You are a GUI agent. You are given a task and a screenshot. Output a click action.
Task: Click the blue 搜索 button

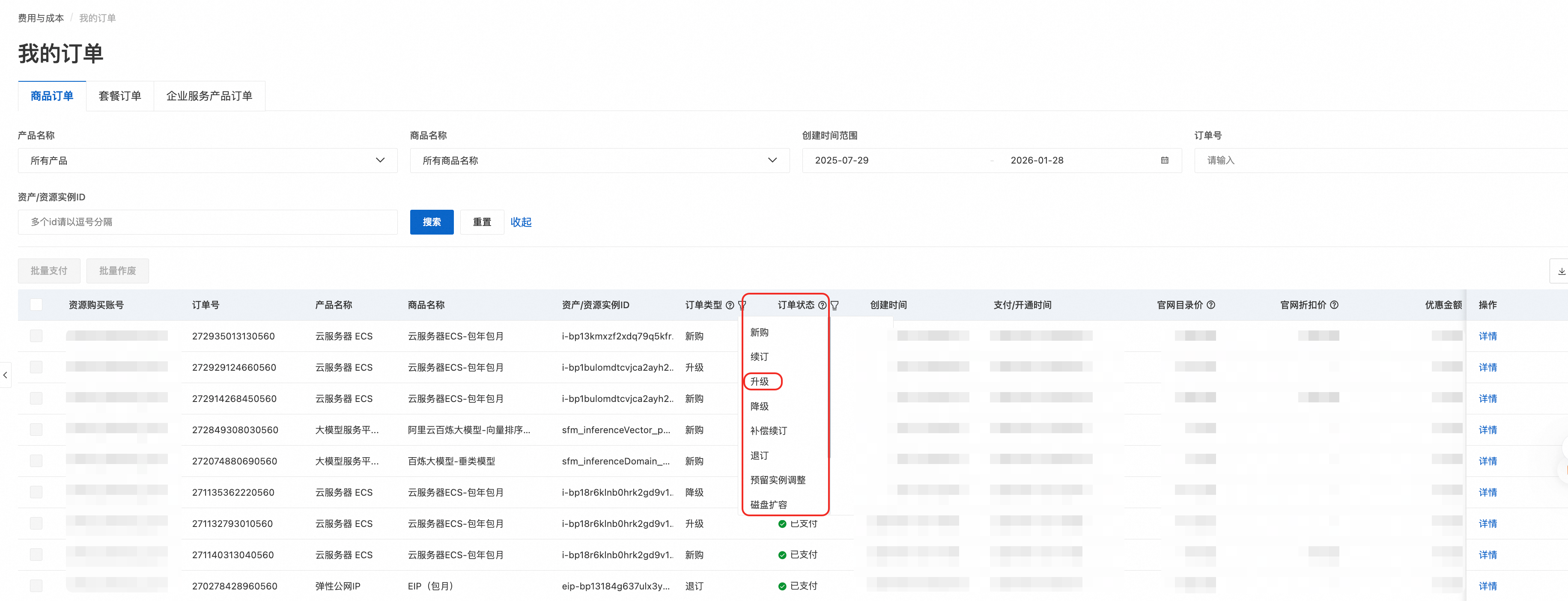point(432,222)
